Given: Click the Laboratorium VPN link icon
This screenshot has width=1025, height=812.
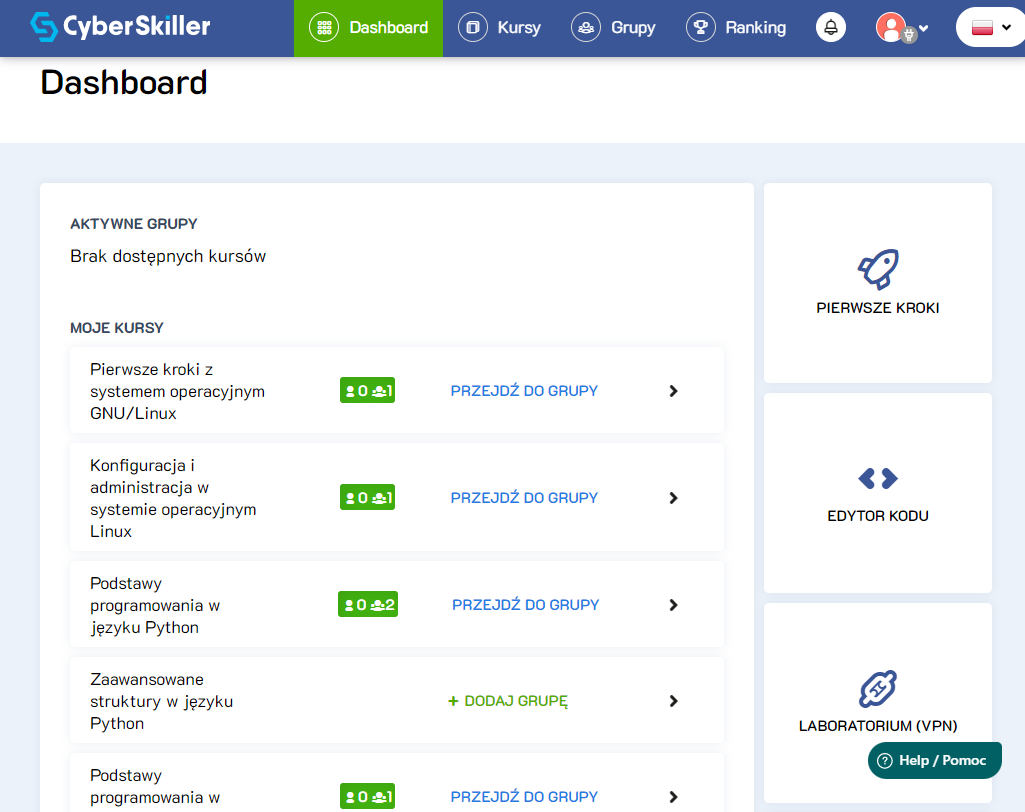Looking at the screenshot, I should (878, 689).
